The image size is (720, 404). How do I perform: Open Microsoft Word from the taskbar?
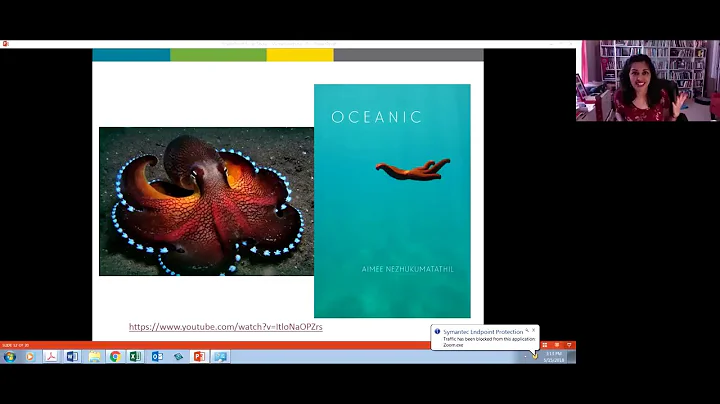(72, 357)
